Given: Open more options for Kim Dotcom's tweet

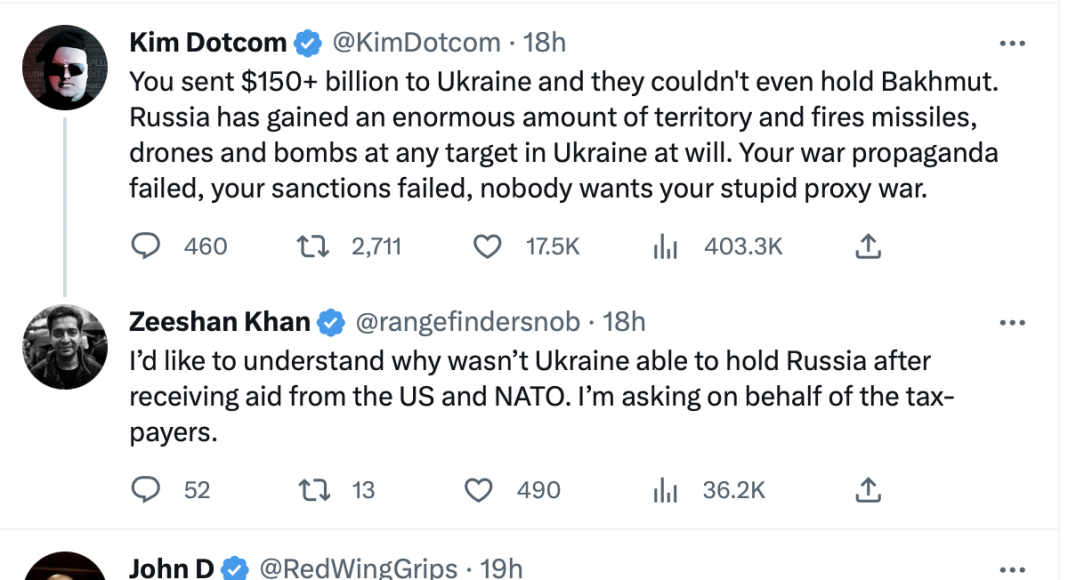Looking at the screenshot, I should coord(1013,44).
